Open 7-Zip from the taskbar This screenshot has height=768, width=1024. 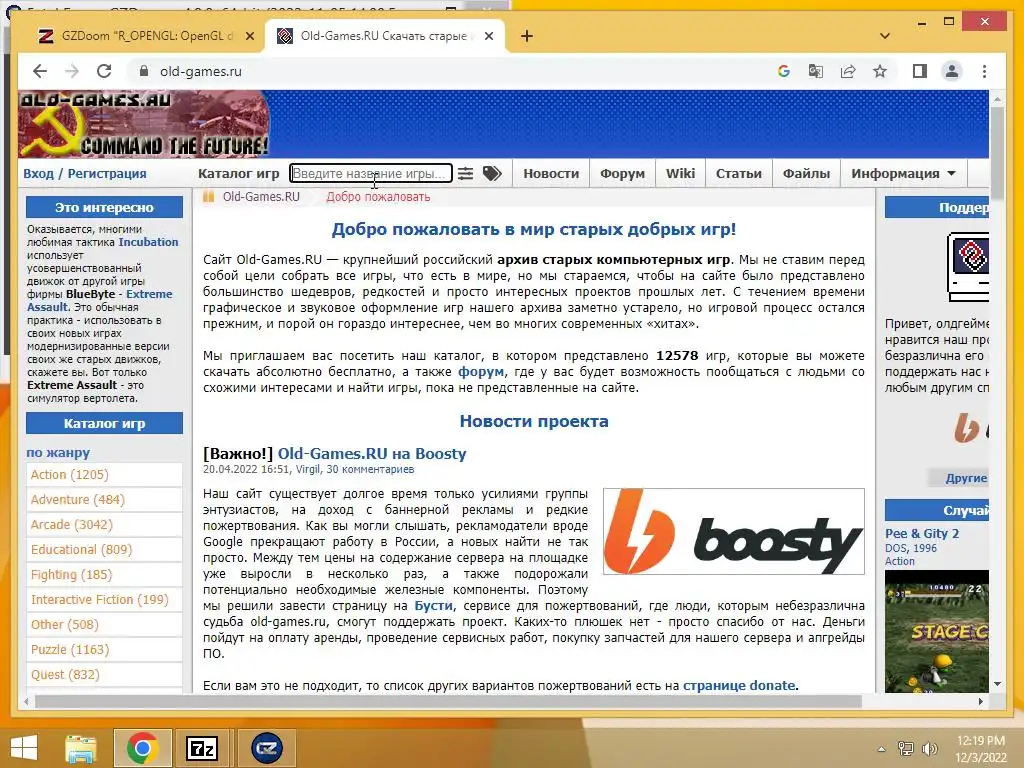(202, 748)
